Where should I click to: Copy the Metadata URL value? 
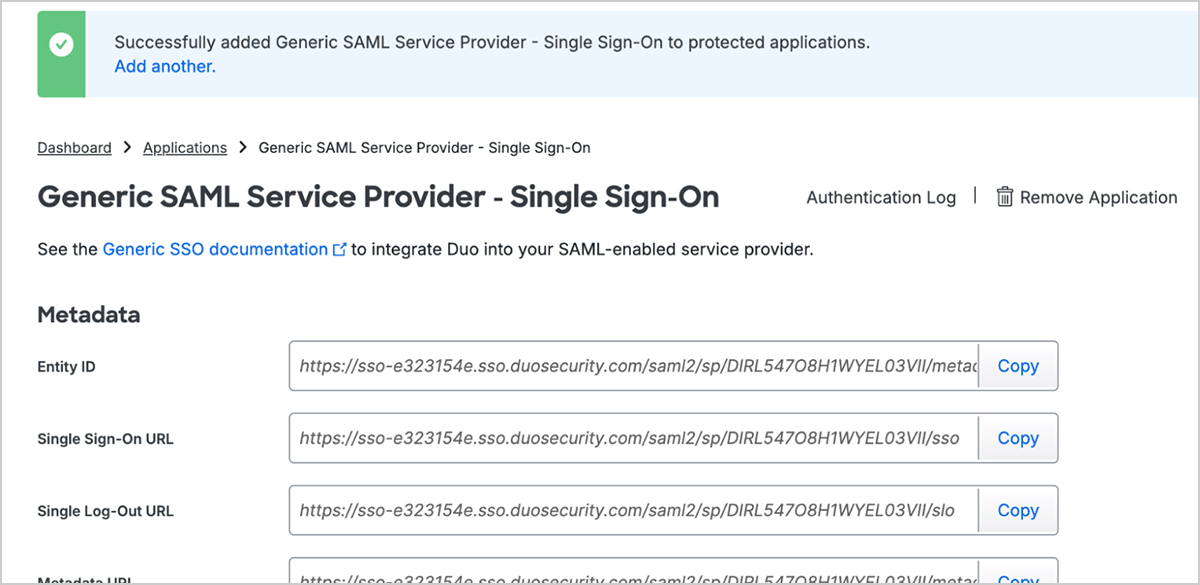[x=1018, y=578]
